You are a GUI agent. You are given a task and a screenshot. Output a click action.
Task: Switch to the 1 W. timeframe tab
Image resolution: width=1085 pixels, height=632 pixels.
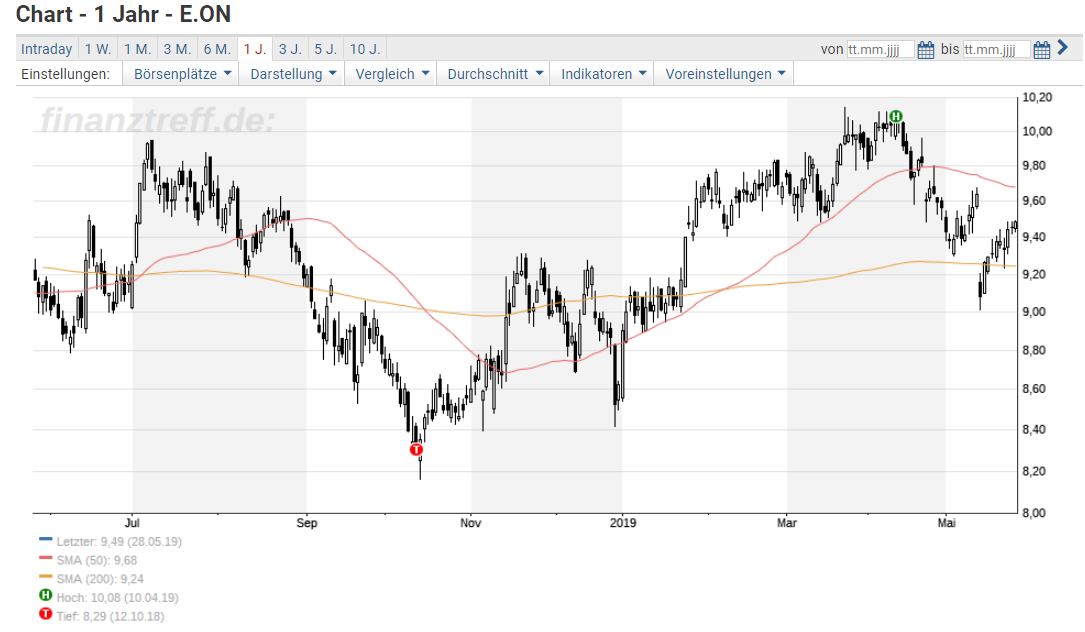tap(98, 49)
